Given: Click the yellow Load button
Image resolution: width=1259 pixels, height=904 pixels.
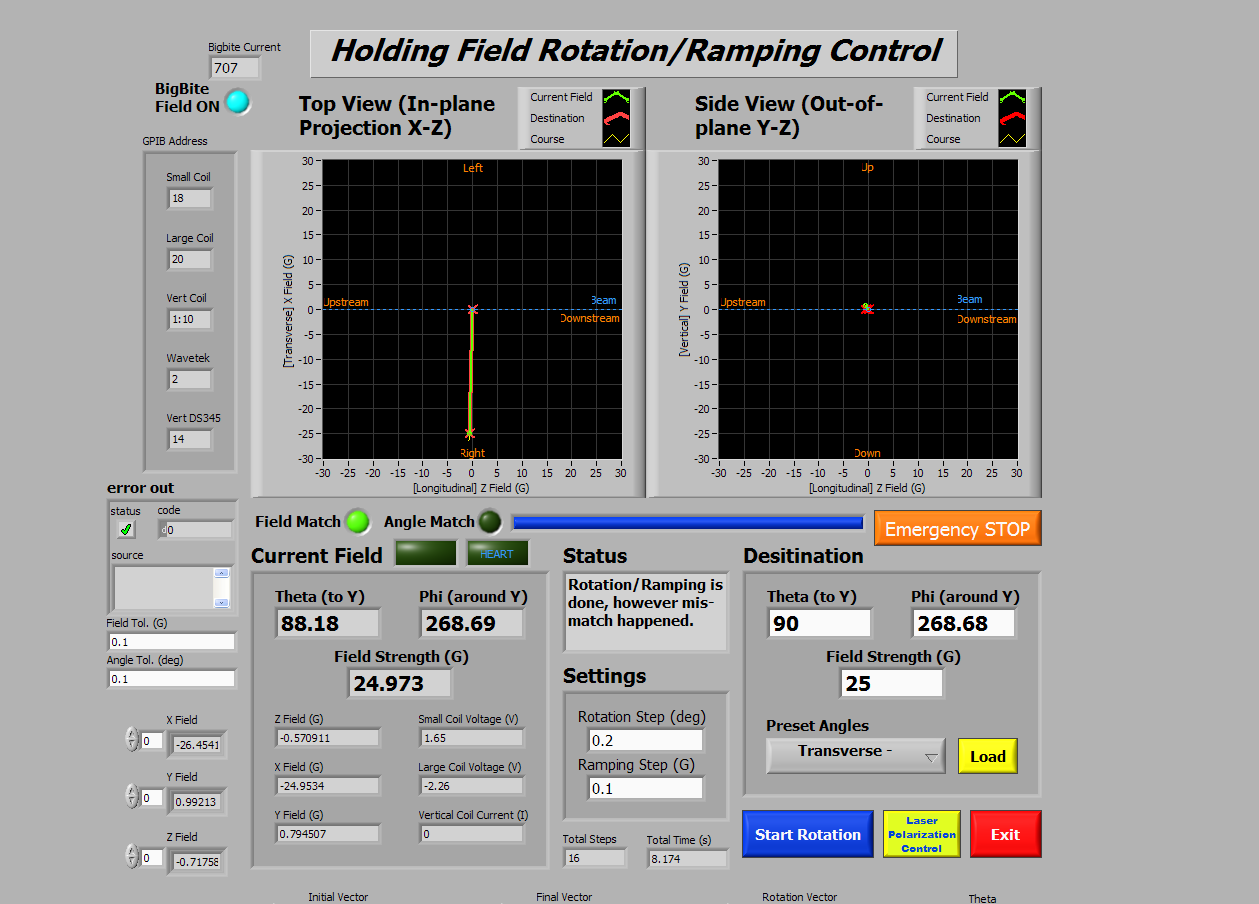Looking at the screenshot, I should (x=987, y=756).
